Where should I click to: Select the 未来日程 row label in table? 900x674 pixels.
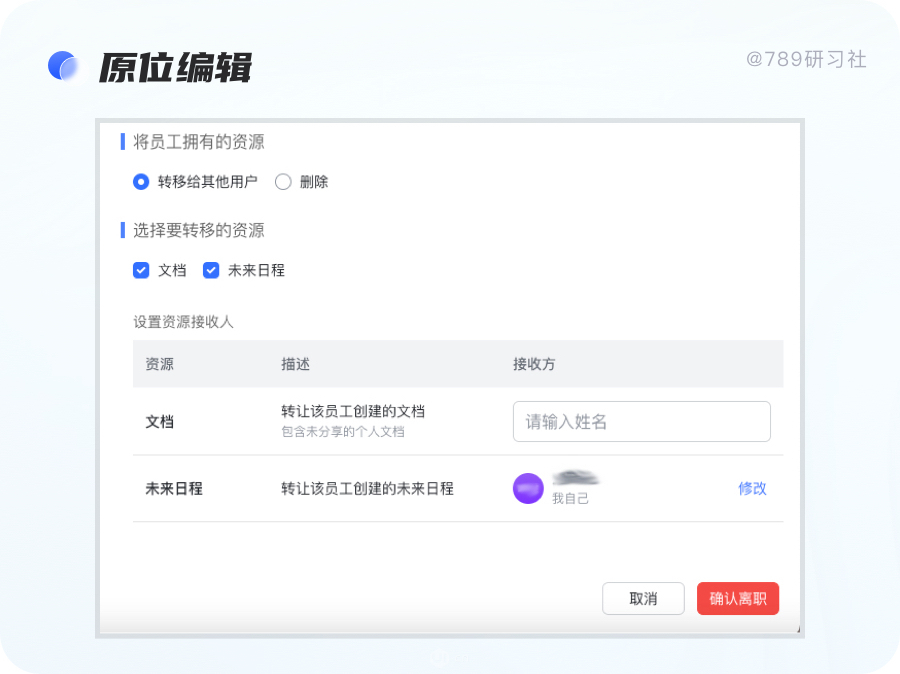174,489
